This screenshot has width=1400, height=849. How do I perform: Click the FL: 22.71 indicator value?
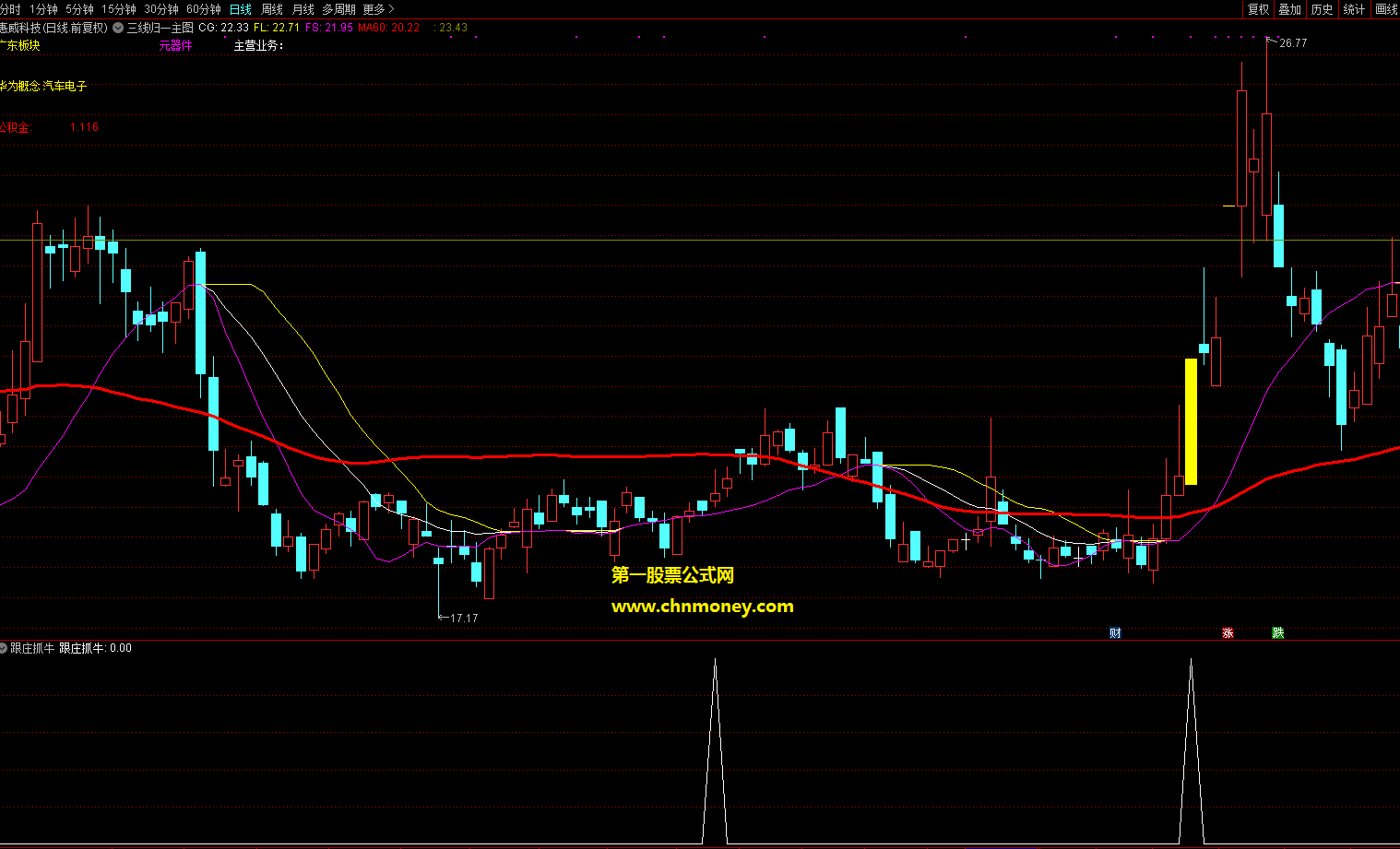click(277, 28)
